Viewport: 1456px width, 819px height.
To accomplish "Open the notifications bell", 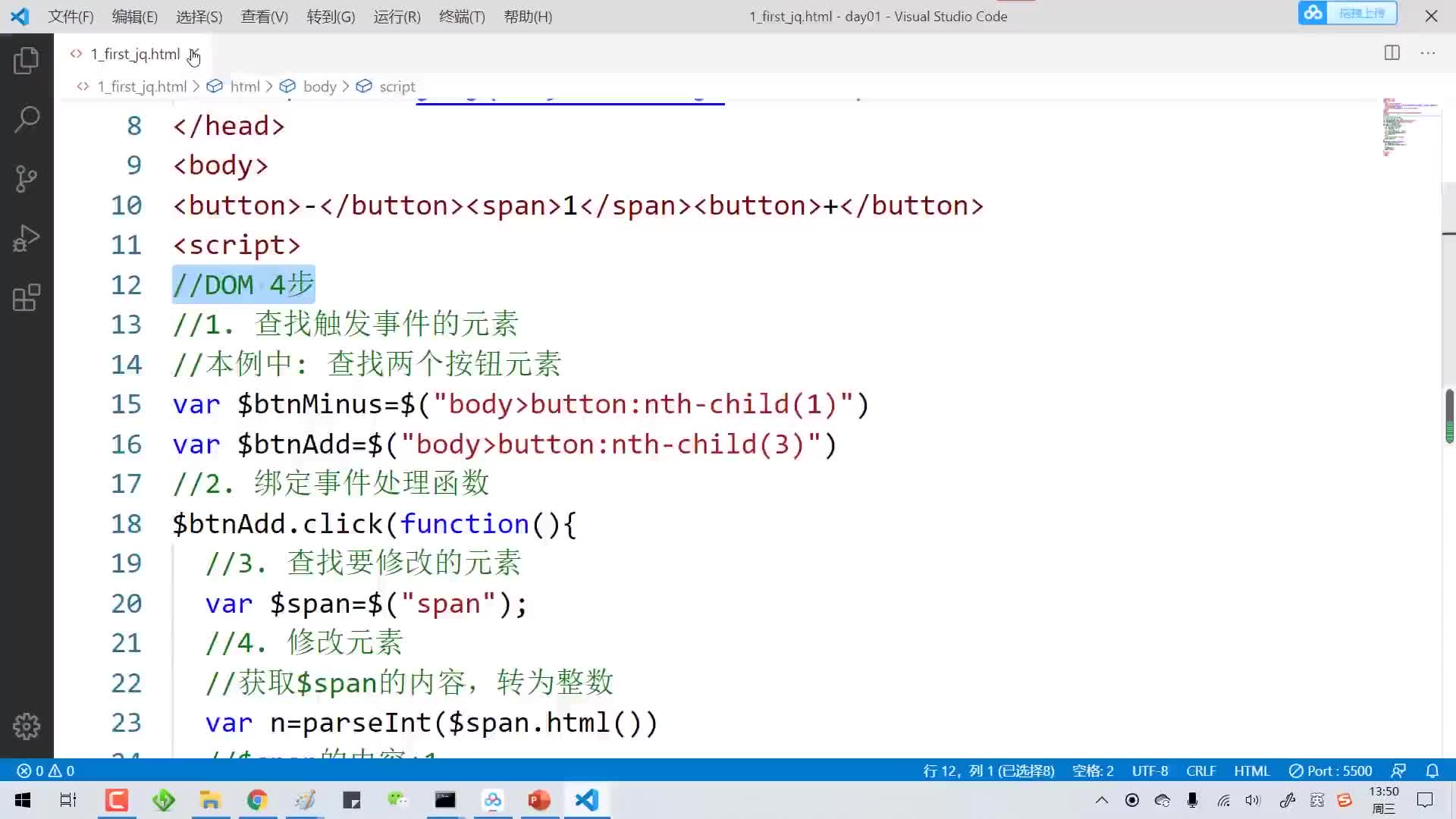I will 1432,770.
